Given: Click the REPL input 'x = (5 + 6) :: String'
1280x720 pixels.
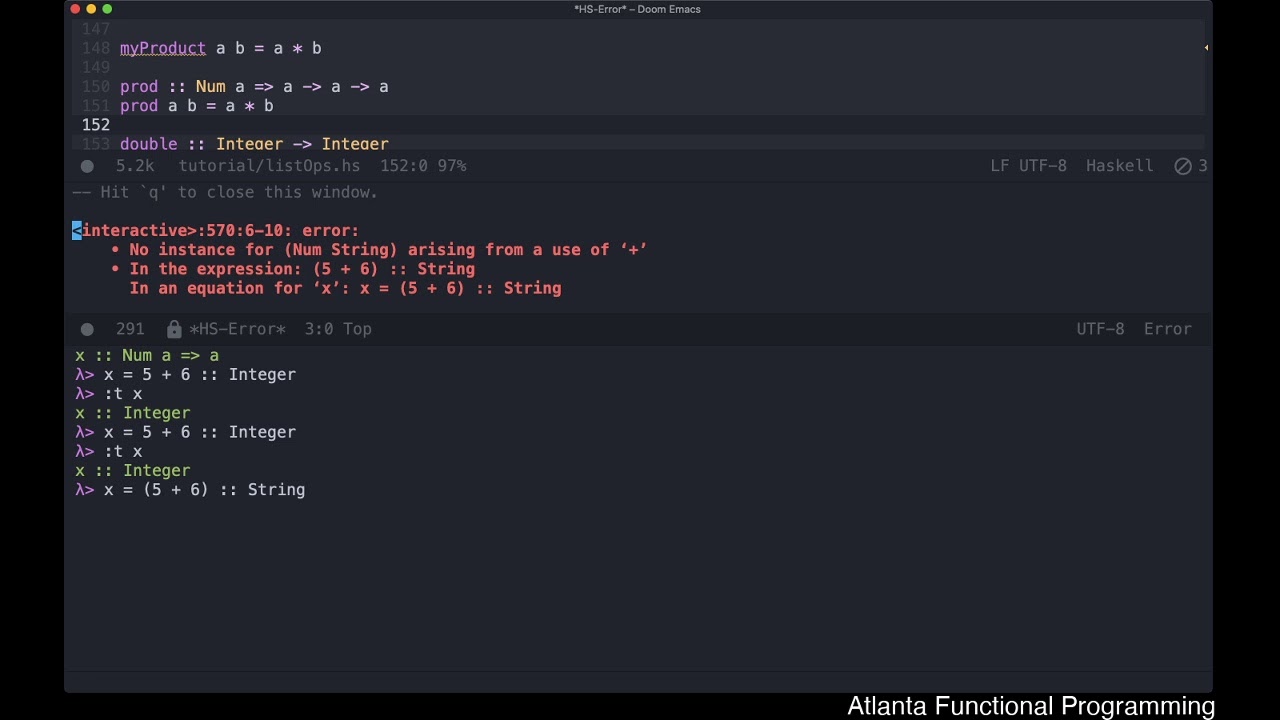Looking at the screenshot, I should click(x=204, y=490).
